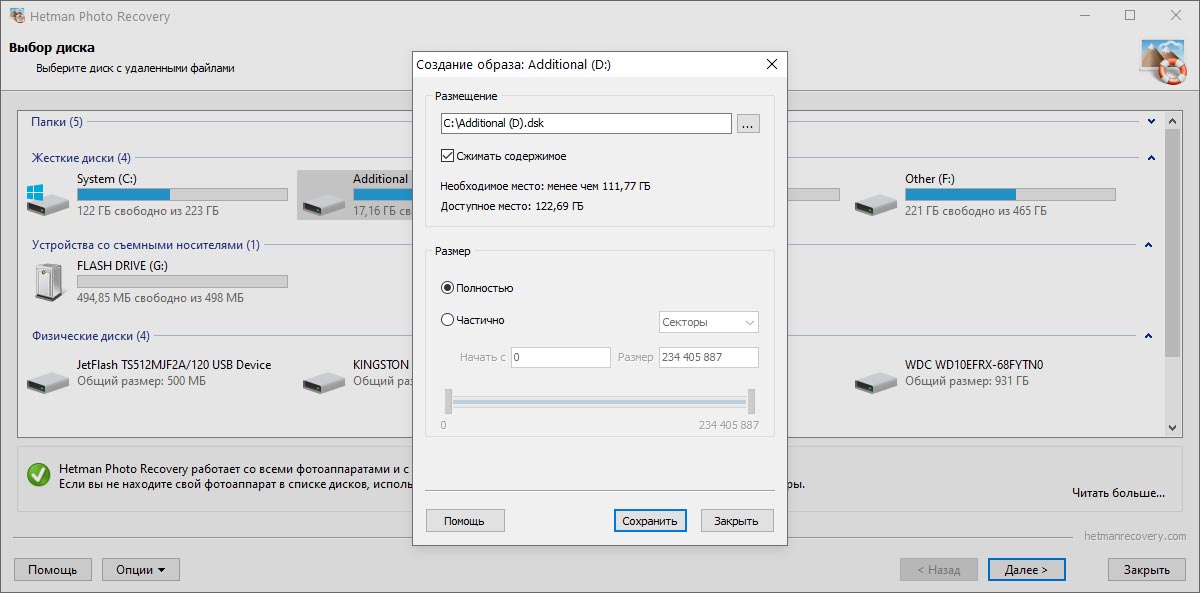Click the Начать с input field

(x=561, y=357)
